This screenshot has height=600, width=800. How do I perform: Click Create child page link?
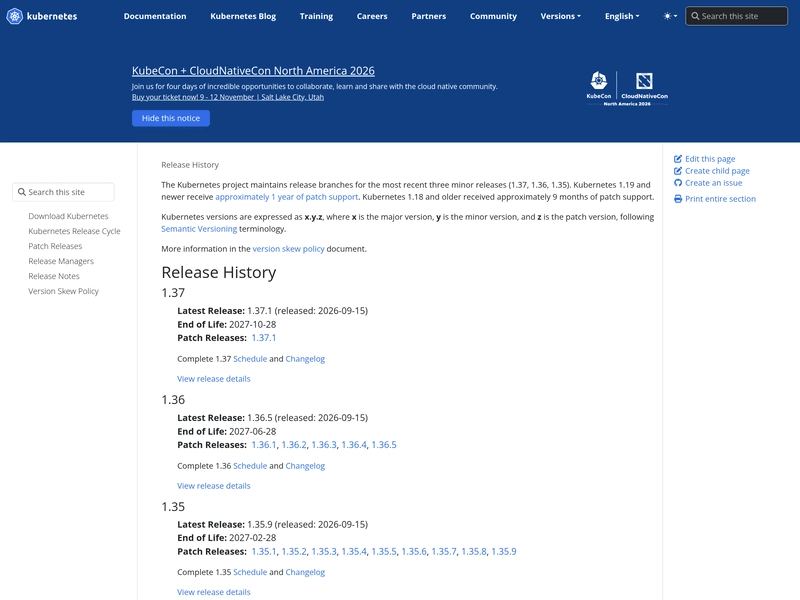pyautogui.click(x=717, y=171)
